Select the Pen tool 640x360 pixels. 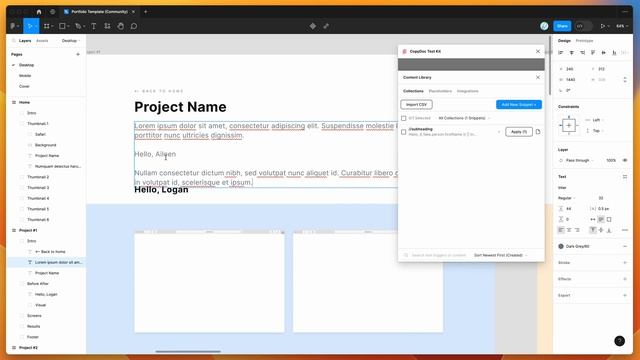click(78, 26)
